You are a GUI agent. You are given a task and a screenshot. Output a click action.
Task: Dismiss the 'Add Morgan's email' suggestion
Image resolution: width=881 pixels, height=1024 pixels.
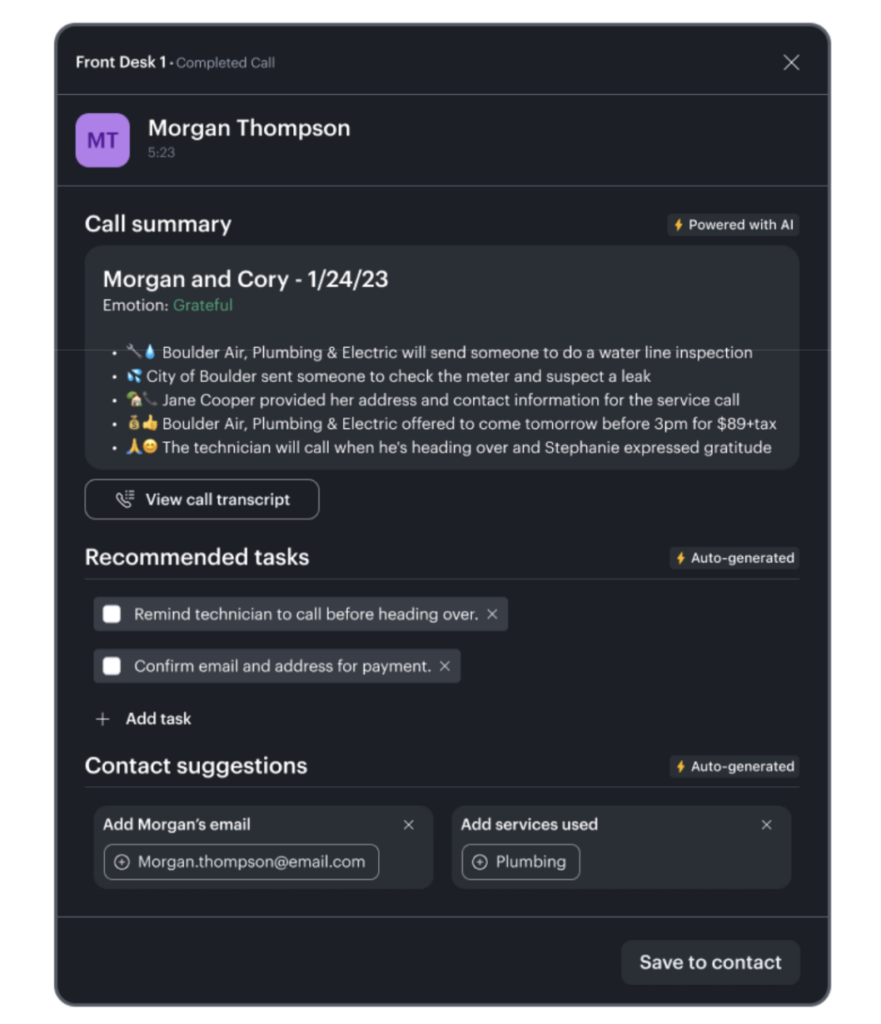click(x=408, y=825)
